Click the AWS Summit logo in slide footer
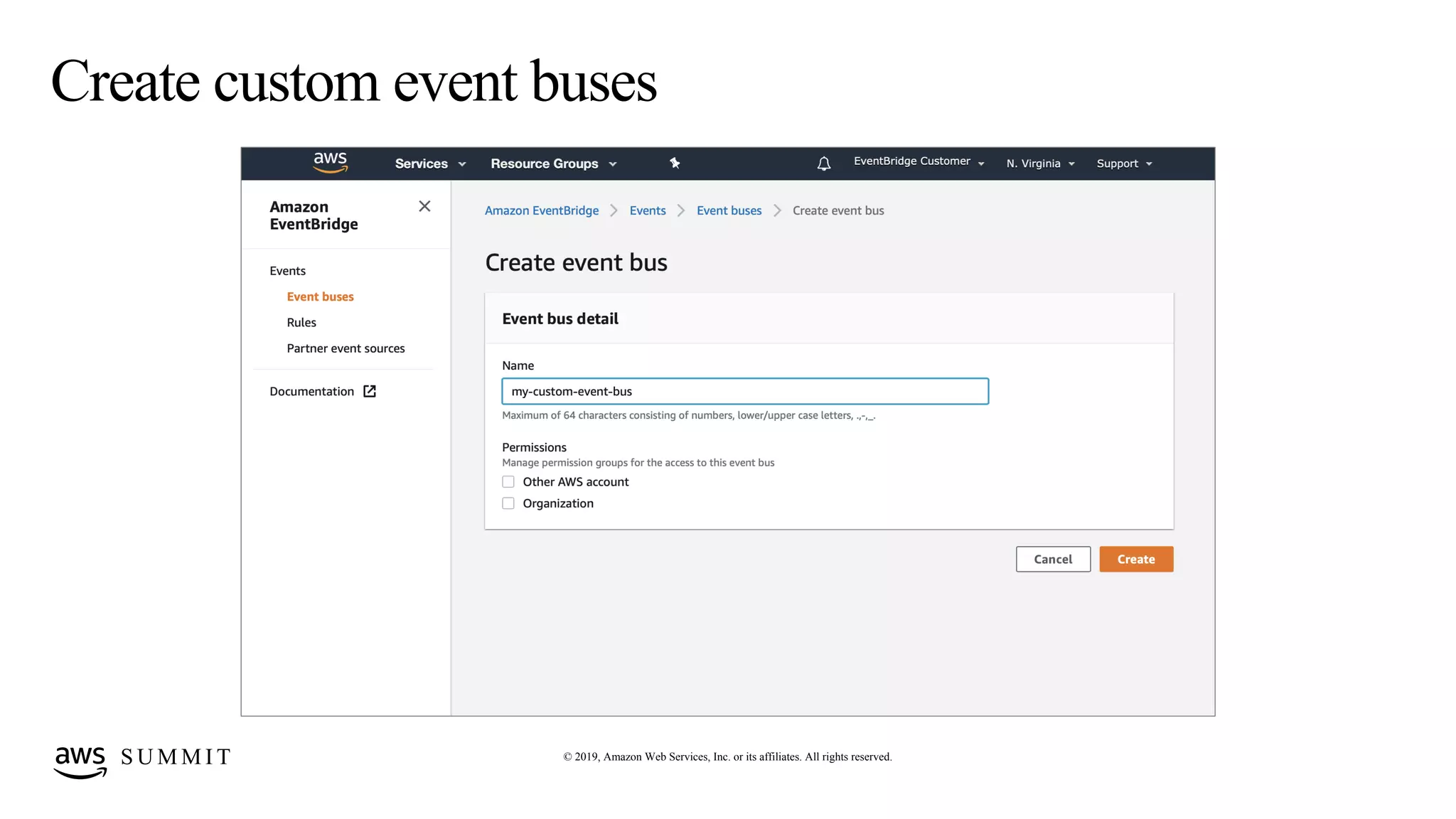 (x=142, y=761)
